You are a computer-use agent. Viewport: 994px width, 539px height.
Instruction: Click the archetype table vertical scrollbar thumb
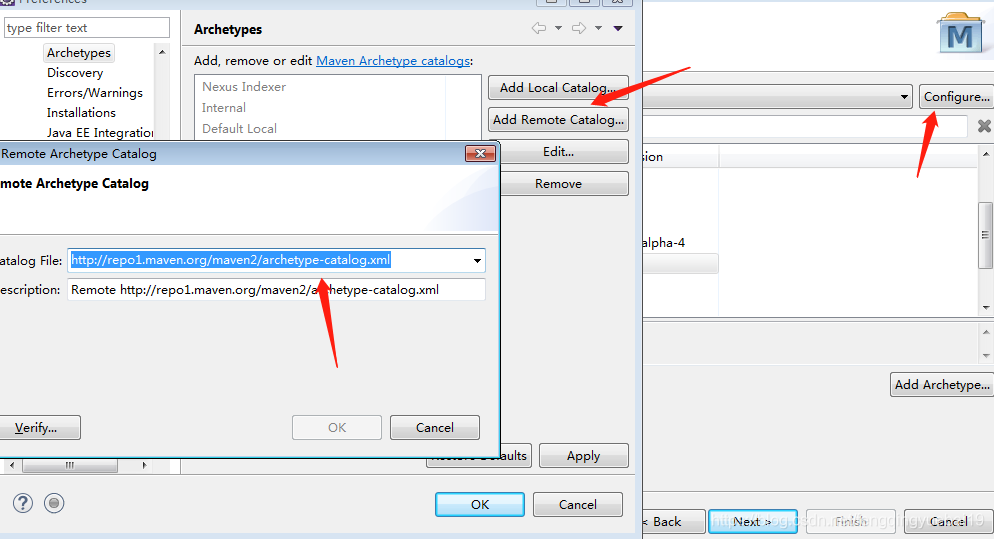tap(985, 235)
